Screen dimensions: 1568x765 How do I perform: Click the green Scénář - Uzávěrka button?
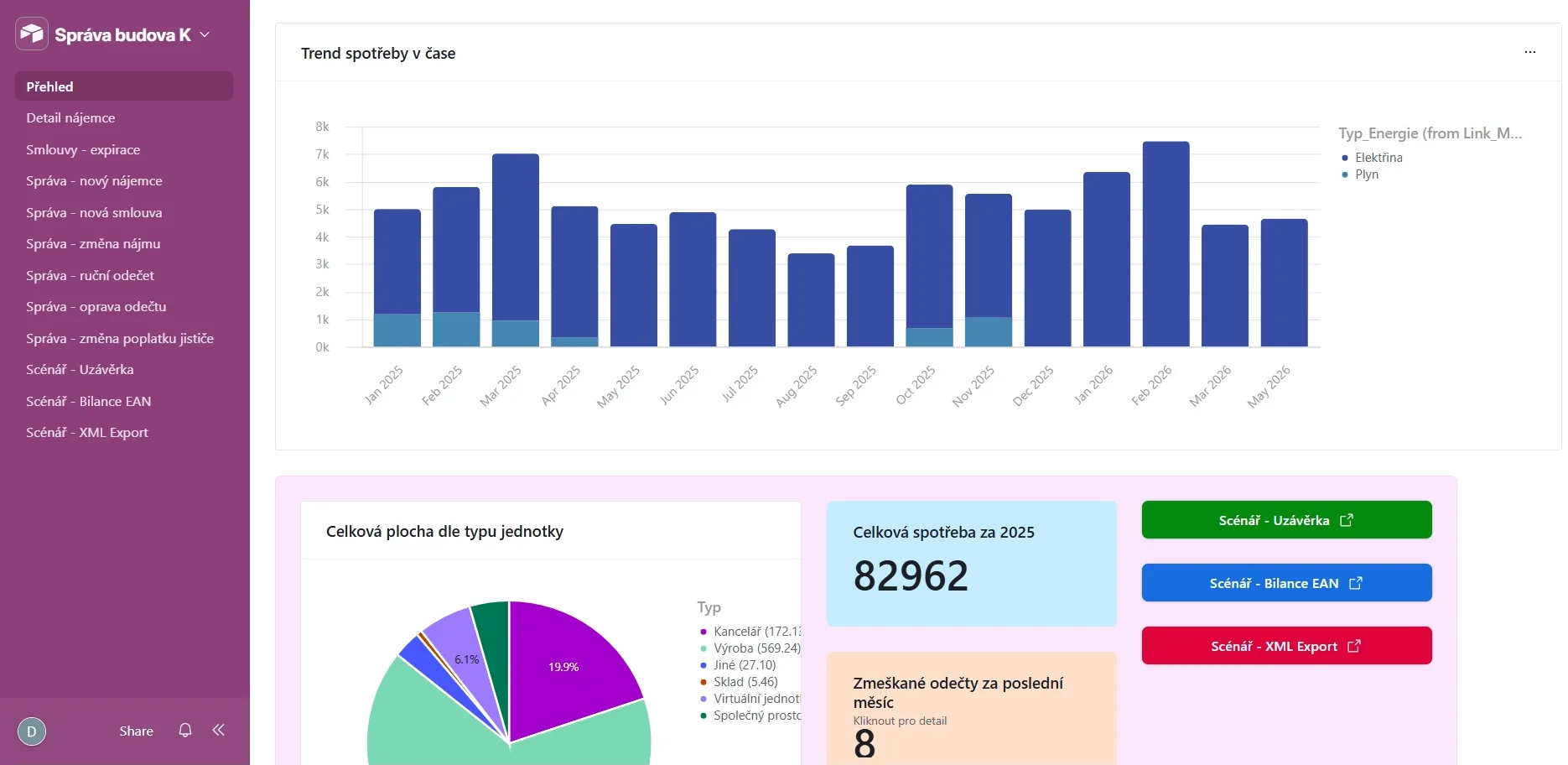pyautogui.click(x=1286, y=520)
